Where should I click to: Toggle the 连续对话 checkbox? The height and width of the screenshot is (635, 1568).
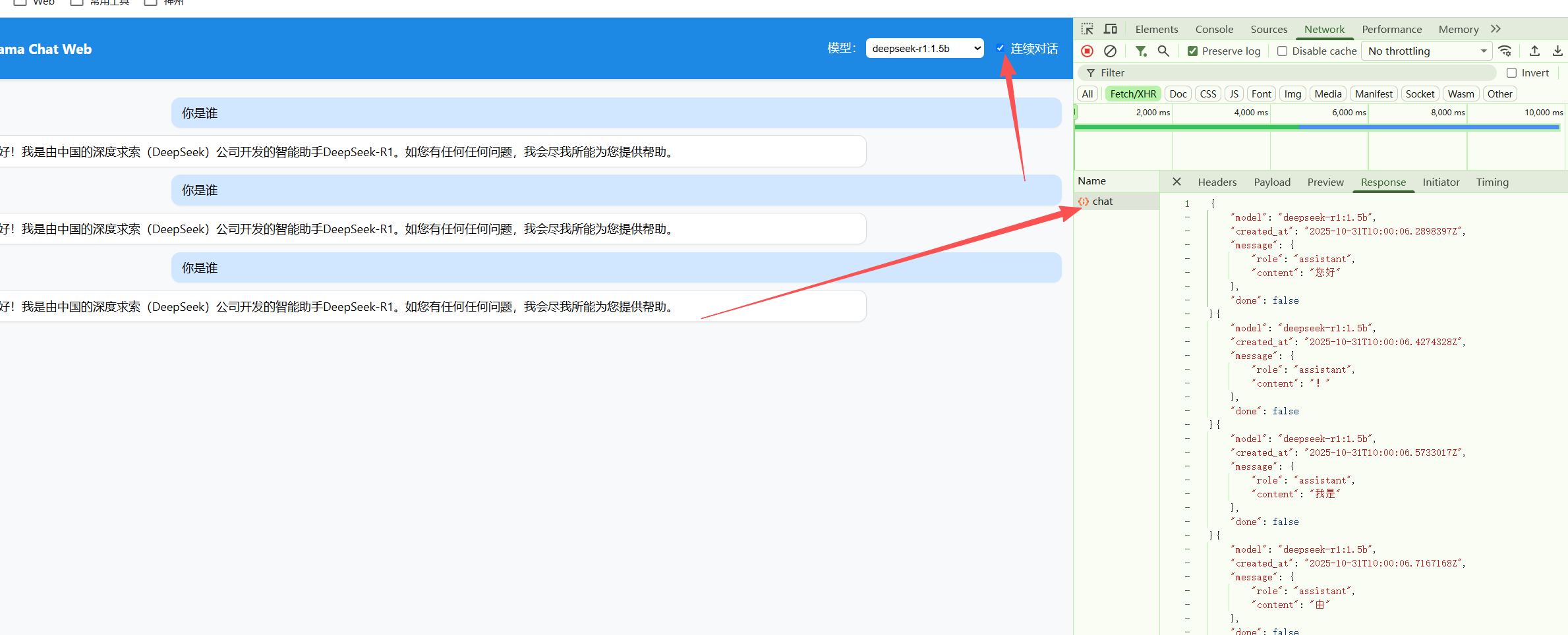click(x=1001, y=48)
